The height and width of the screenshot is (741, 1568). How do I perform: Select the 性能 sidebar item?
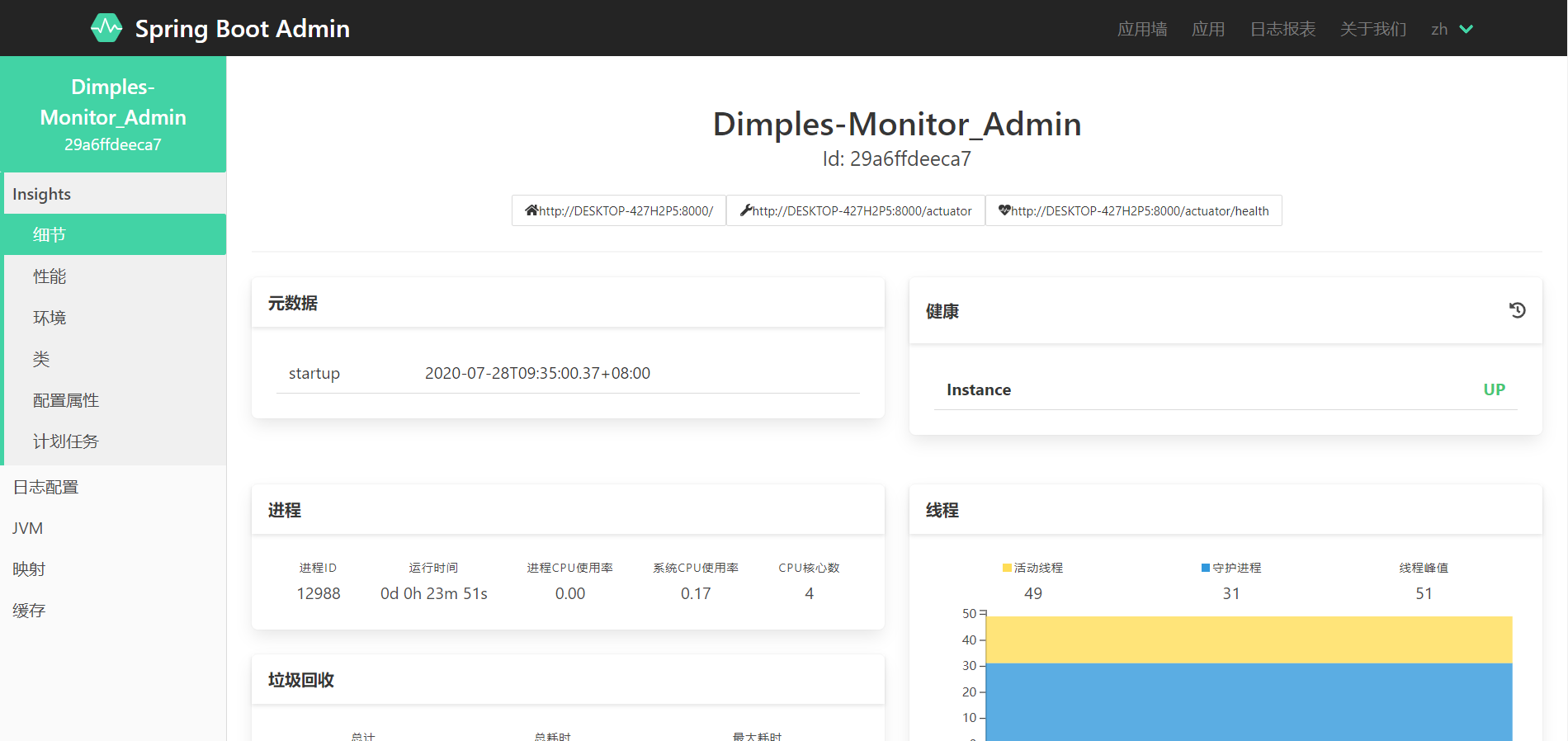[115, 276]
